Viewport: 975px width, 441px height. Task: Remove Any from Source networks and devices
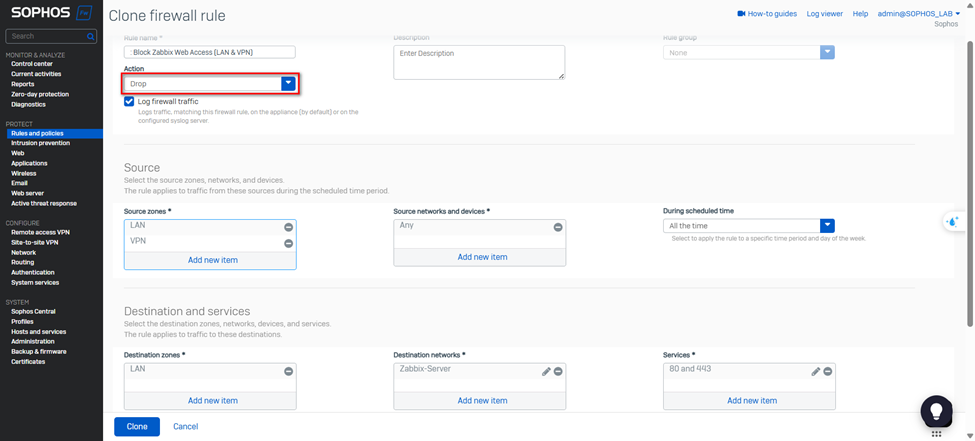tap(558, 227)
